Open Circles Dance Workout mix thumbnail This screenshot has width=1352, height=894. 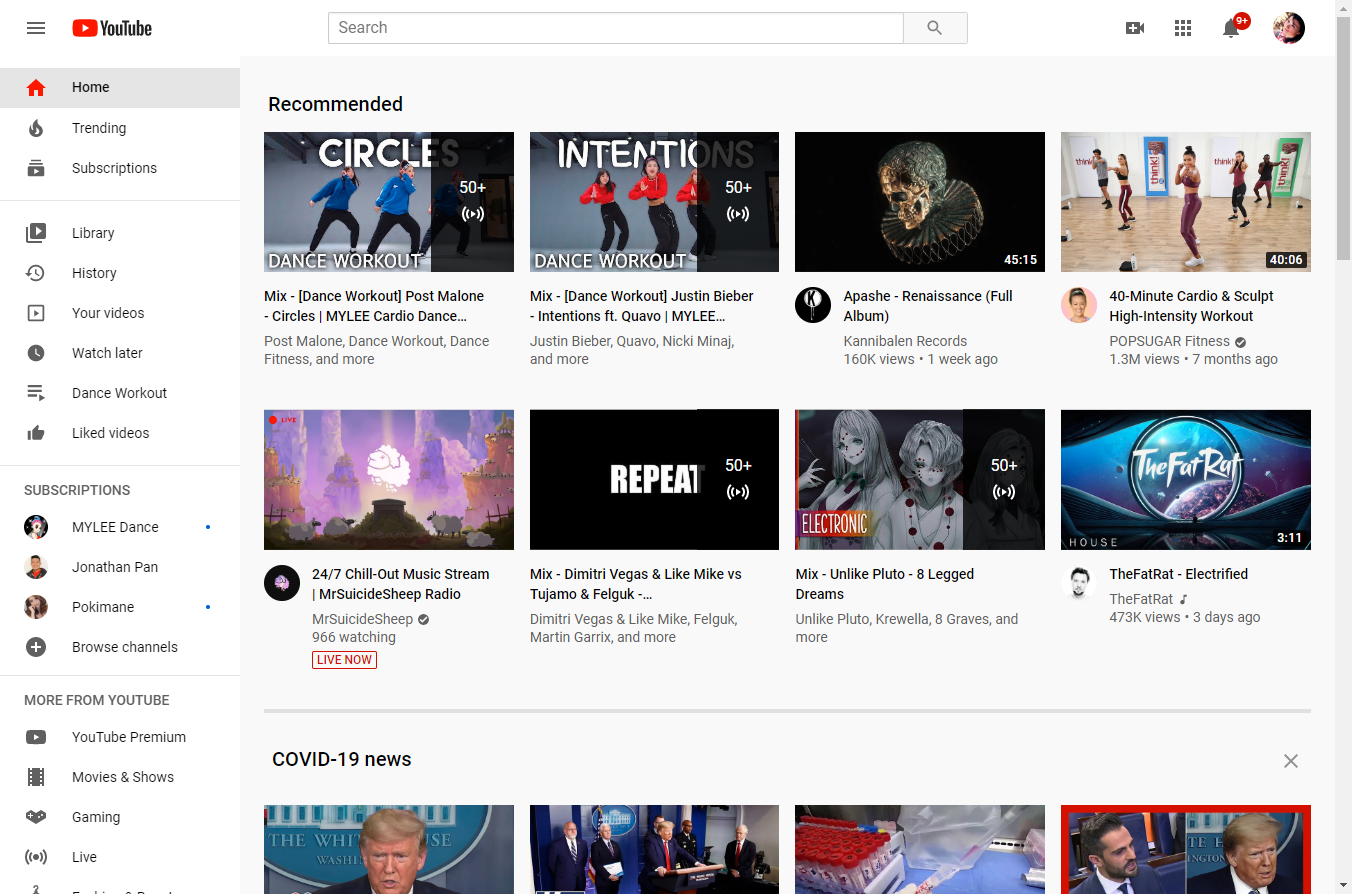point(389,202)
